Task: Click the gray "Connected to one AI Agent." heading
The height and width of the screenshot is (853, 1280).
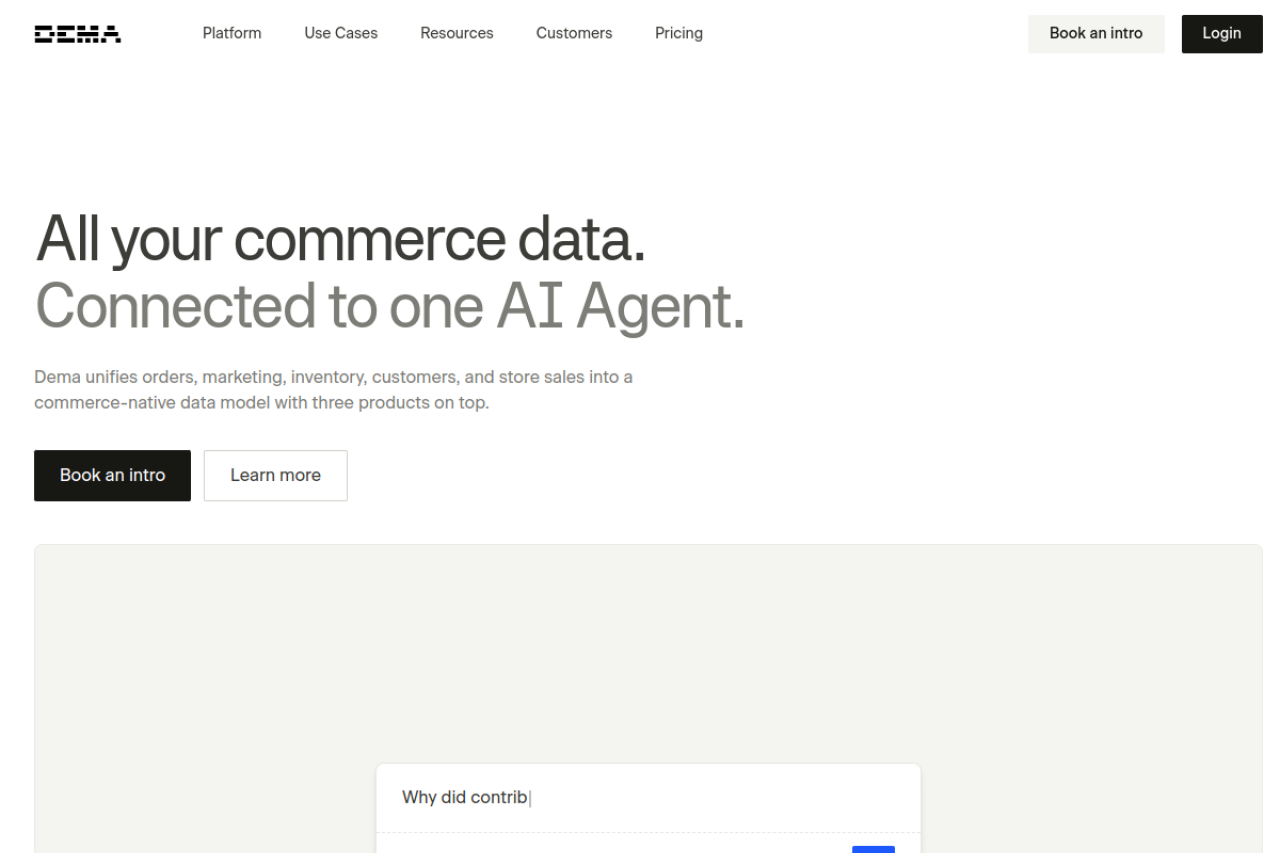Action: [390, 307]
